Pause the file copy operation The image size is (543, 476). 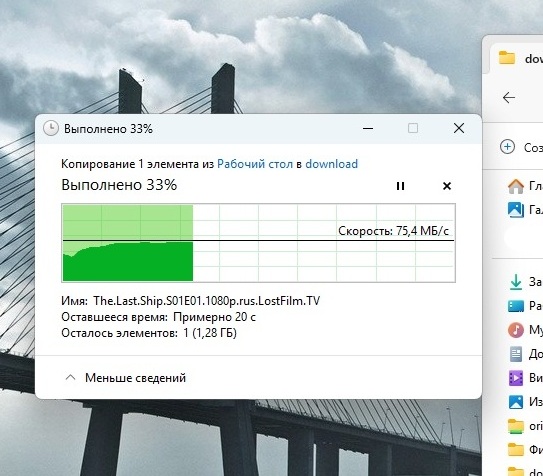click(400, 186)
